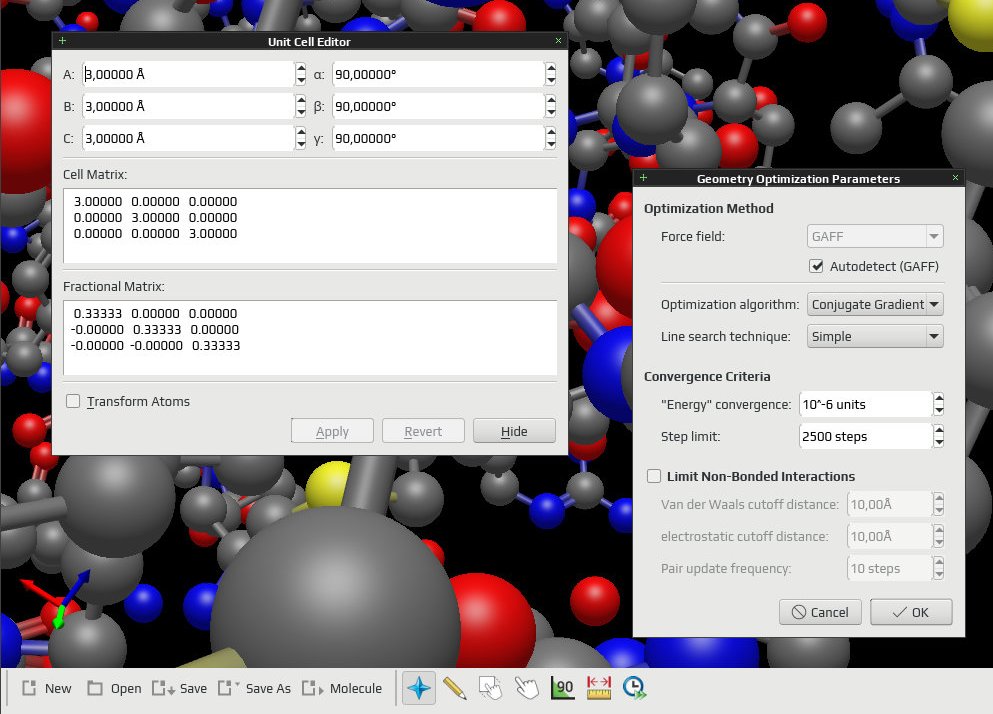This screenshot has width=993, height=714.
Task: Click the green plus on Unit Cell Editor title
Action: [62, 41]
